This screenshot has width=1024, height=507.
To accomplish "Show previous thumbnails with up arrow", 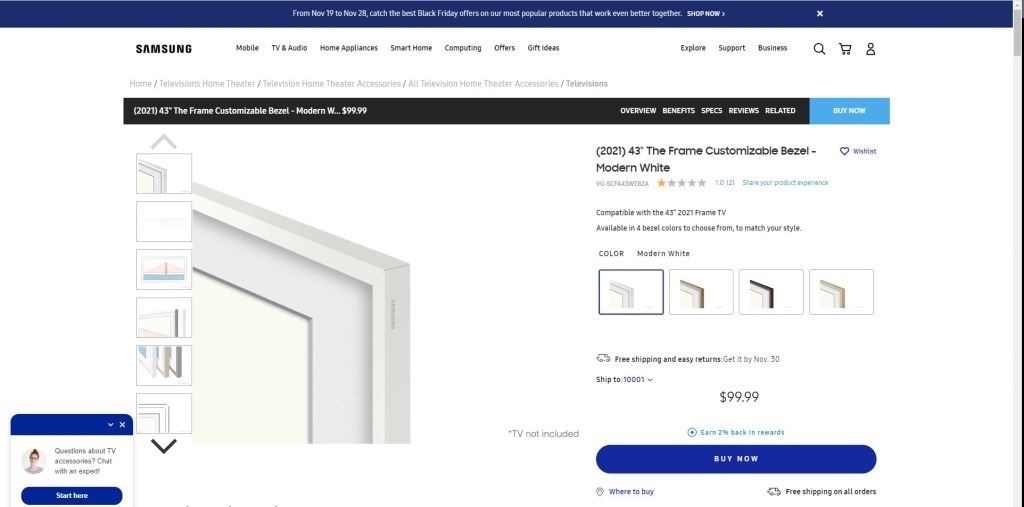I will click(164, 141).
